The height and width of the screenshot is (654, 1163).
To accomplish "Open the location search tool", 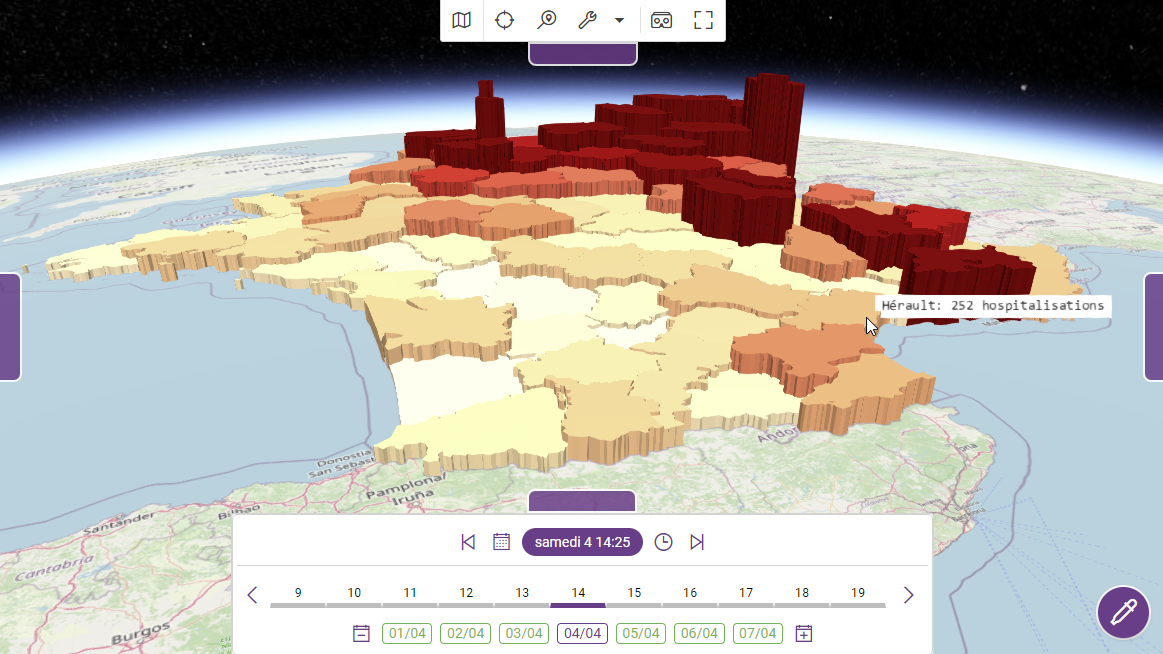I will click(x=546, y=20).
